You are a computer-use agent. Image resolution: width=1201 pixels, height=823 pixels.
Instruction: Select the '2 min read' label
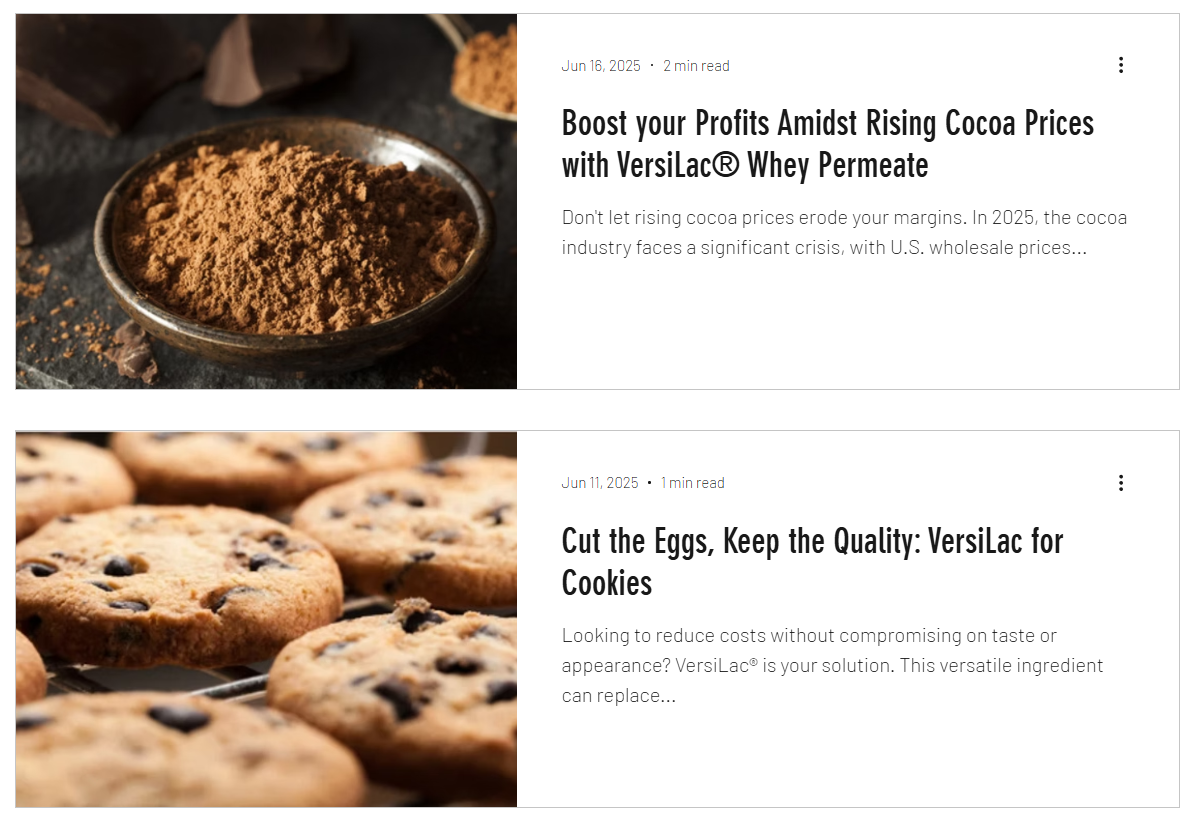click(696, 66)
